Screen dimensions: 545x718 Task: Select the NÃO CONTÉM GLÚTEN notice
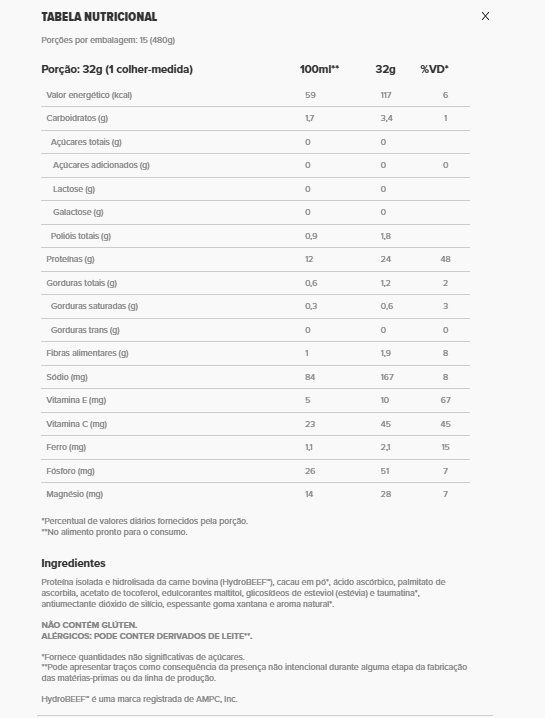(89, 625)
